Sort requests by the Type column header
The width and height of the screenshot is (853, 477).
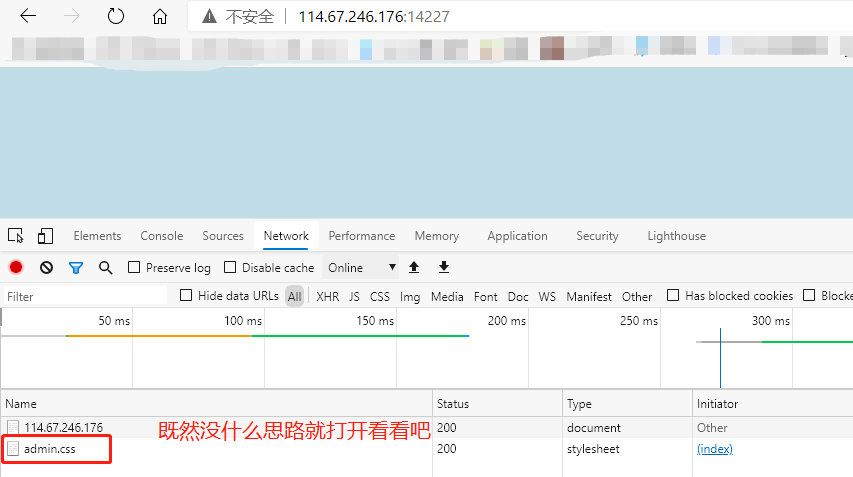627,404
